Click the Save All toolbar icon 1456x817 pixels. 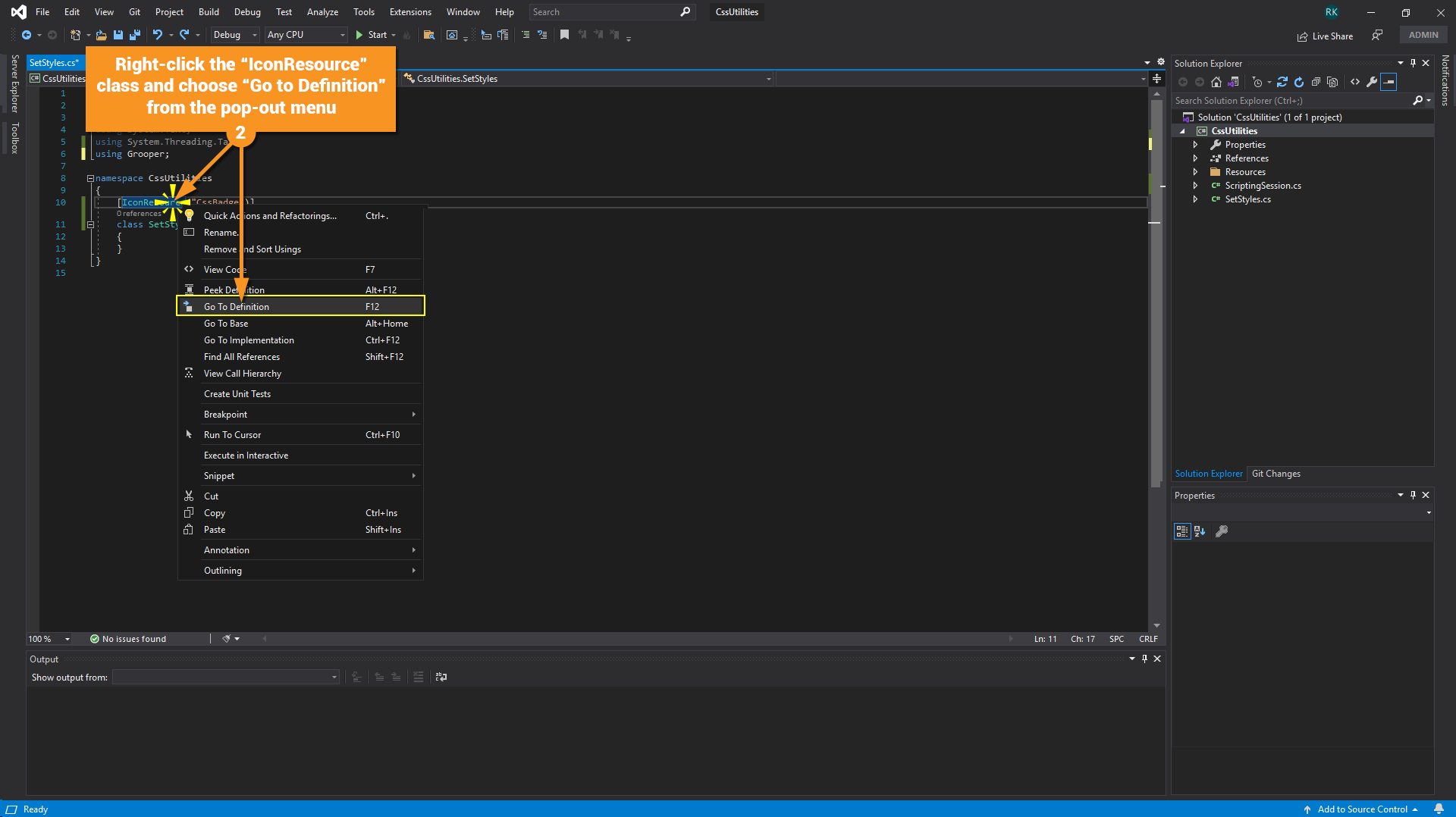(135, 35)
